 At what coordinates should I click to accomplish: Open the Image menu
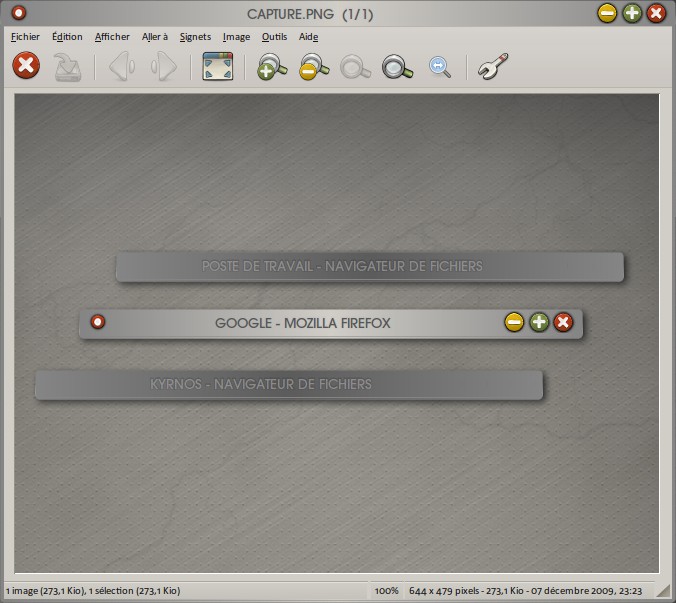(x=236, y=37)
